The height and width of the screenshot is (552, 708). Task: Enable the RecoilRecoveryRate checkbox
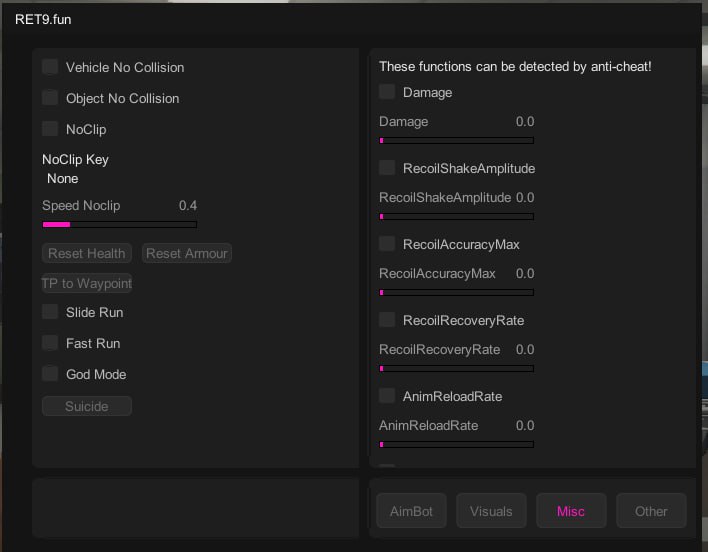(387, 320)
